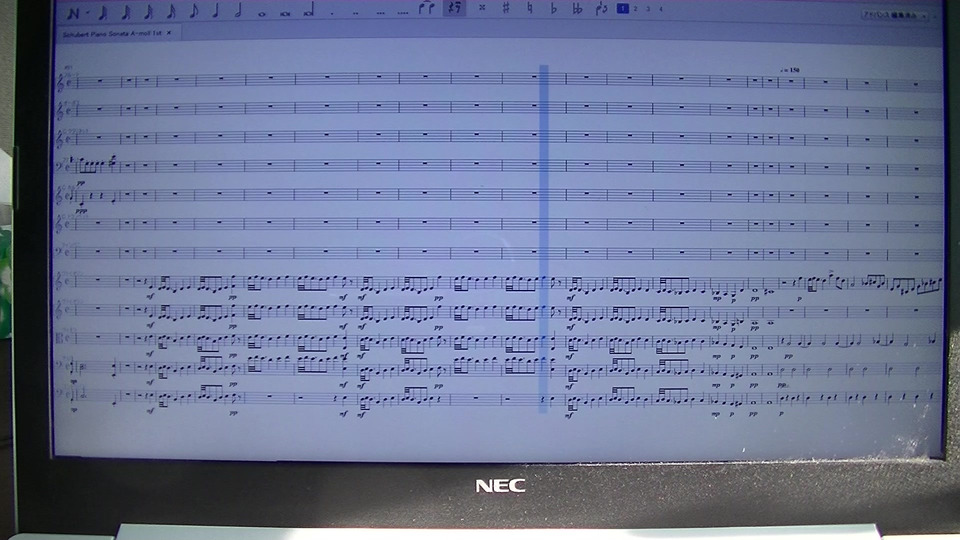The height and width of the screenshot is (540, 960).
Task: Apply double flat accidental
Action: [x=577, y=8]
